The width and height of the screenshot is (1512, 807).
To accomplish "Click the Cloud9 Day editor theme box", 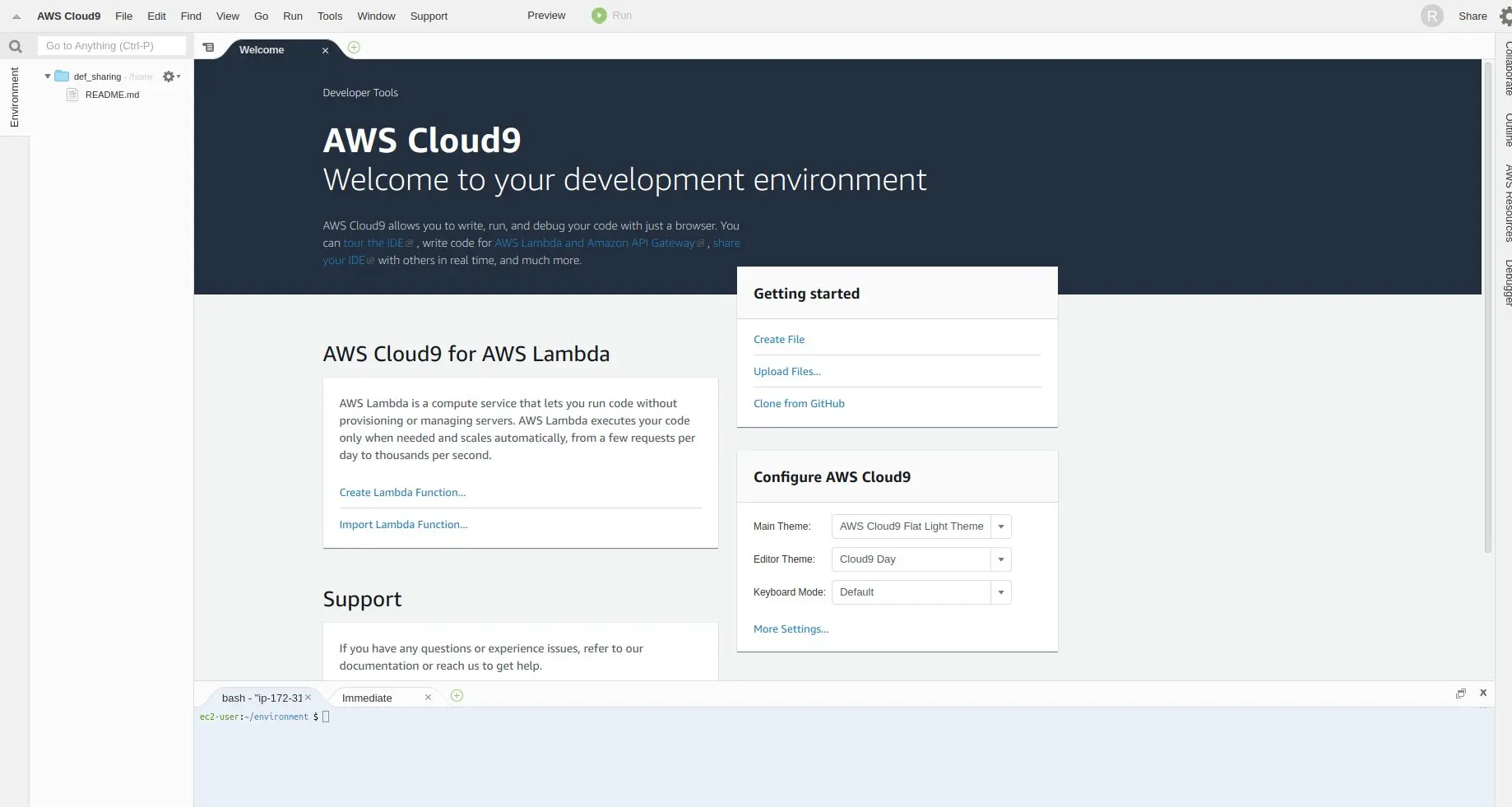I will tap(911, 559).
